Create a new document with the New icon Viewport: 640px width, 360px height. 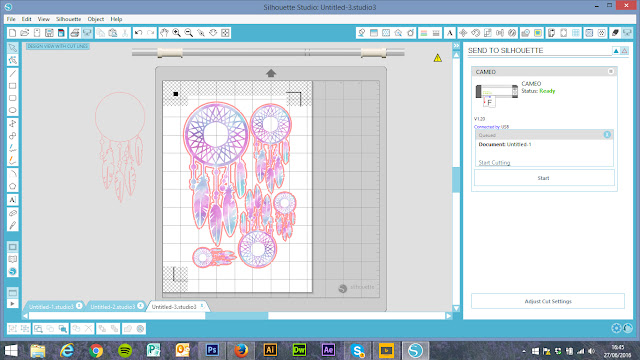[12, 33]
